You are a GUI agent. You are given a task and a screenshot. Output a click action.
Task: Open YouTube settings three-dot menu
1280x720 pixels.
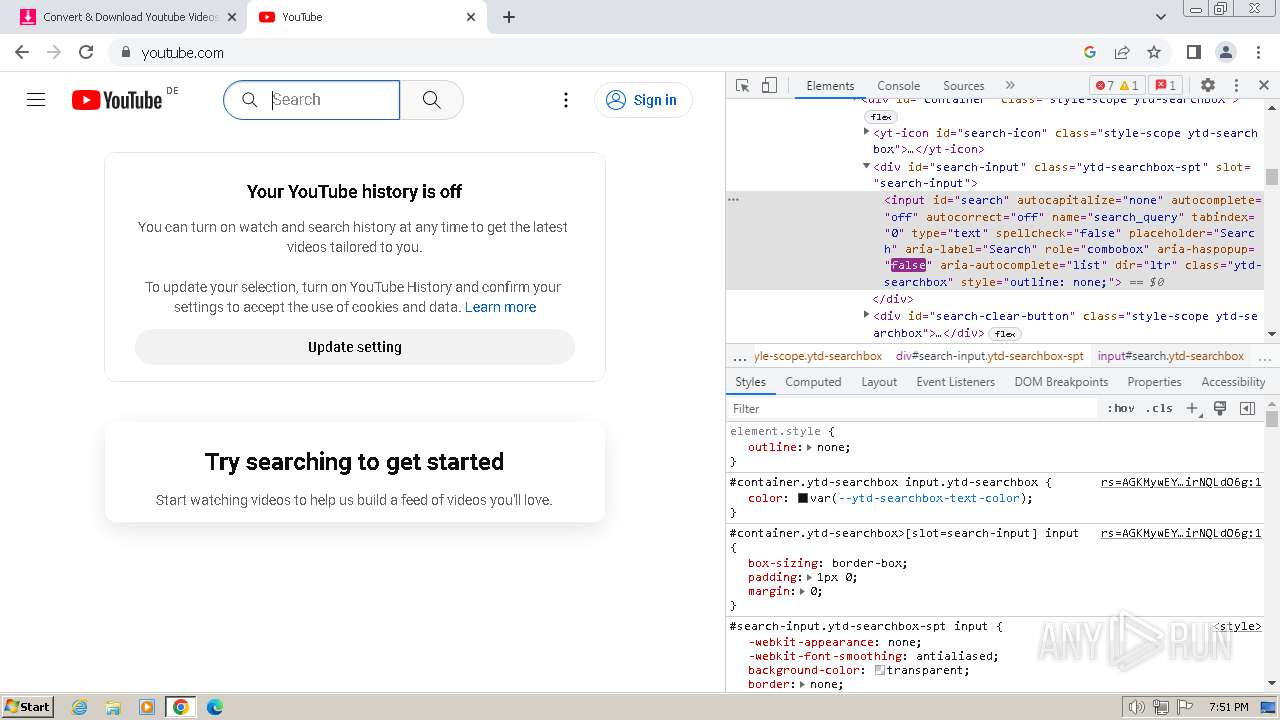(x=566, y=100)
